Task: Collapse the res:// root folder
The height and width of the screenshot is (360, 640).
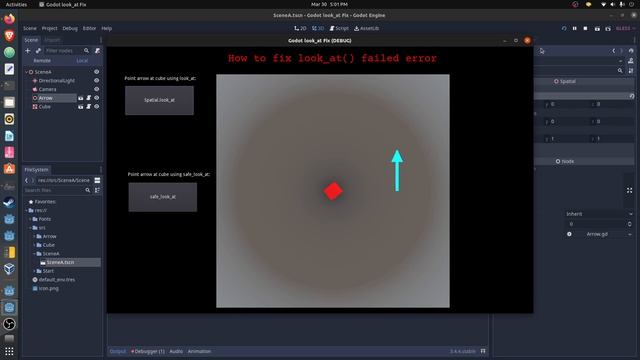Action: 27,210
